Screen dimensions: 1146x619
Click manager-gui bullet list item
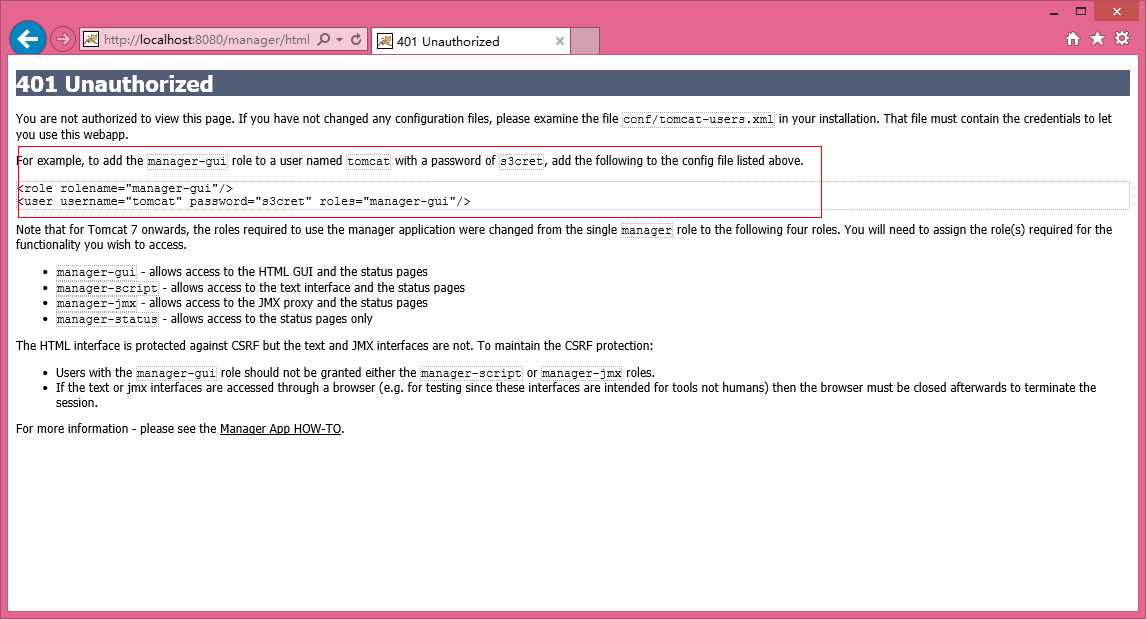(x=242, y=272)
